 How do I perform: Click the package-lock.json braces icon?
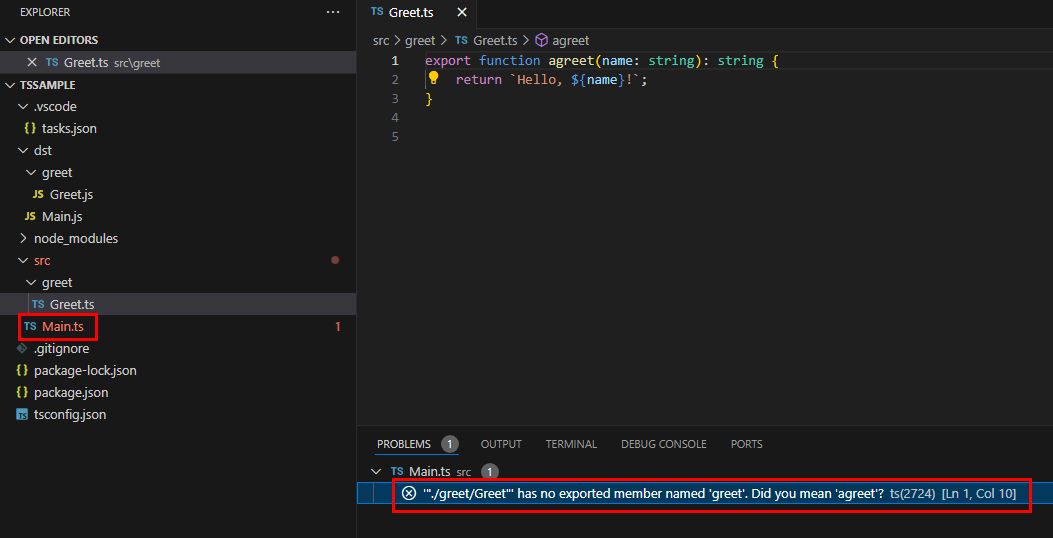tap(22, 371)
